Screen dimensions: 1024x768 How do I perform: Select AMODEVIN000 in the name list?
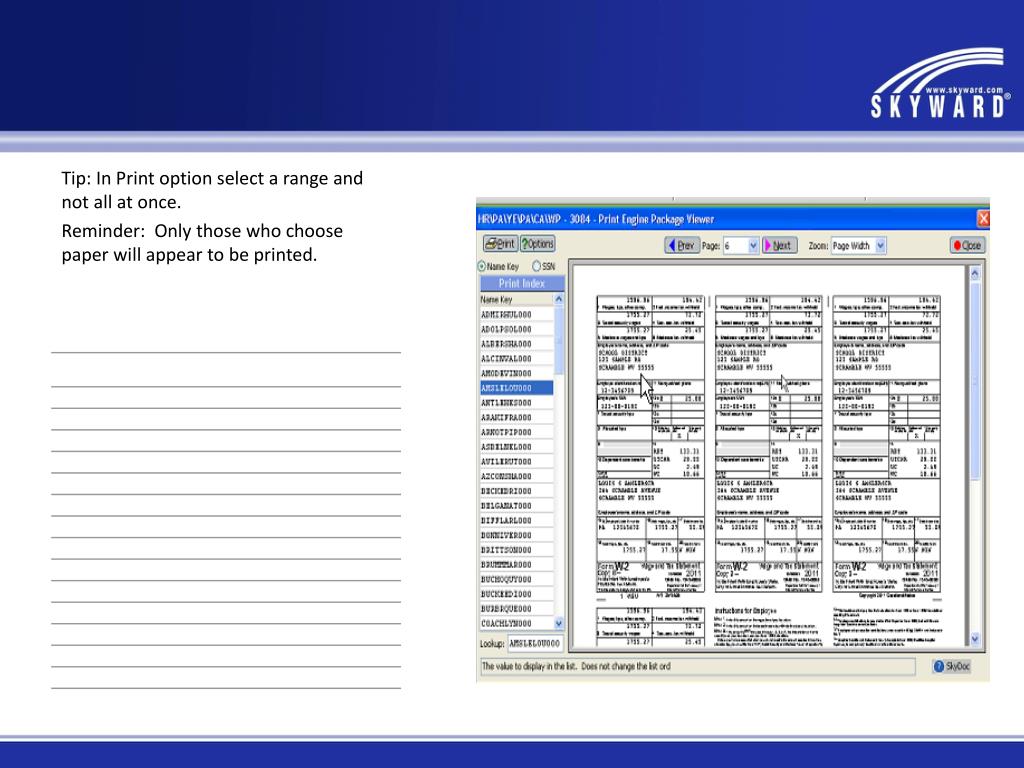517,373
